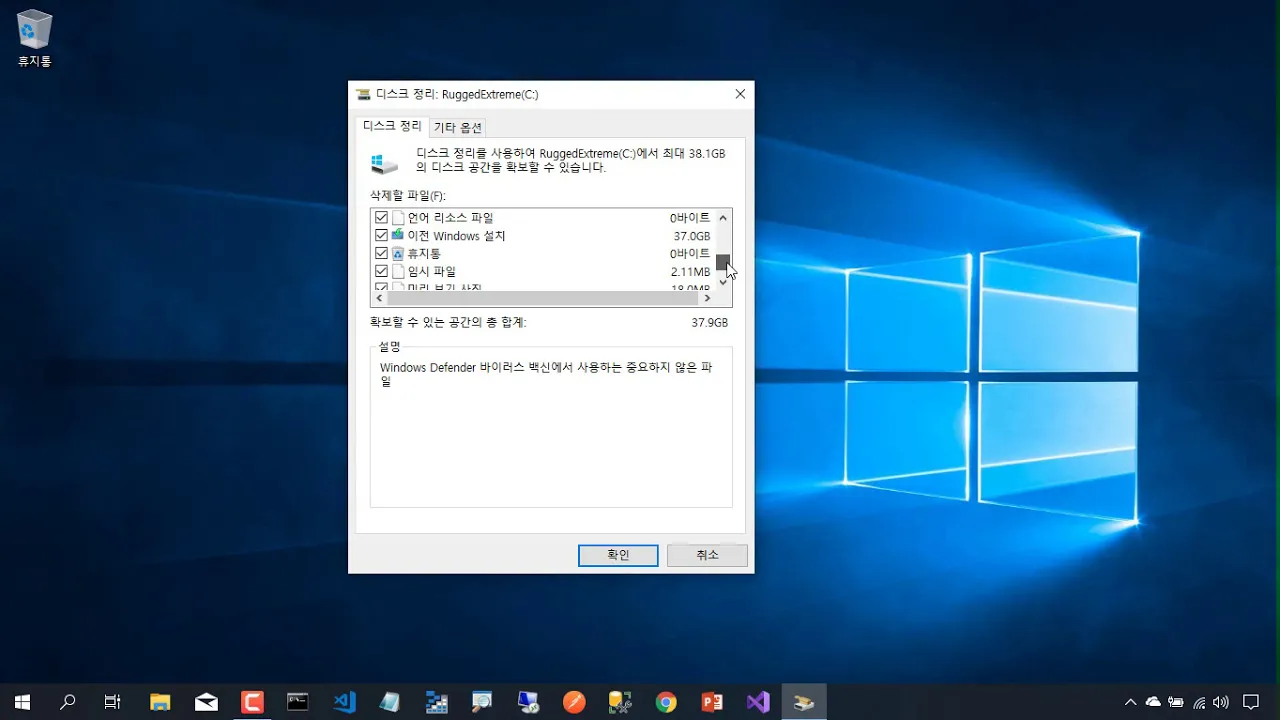Open Command Prompt from the taskbar
1280x720 pixels.
click(x=298, y=702)
